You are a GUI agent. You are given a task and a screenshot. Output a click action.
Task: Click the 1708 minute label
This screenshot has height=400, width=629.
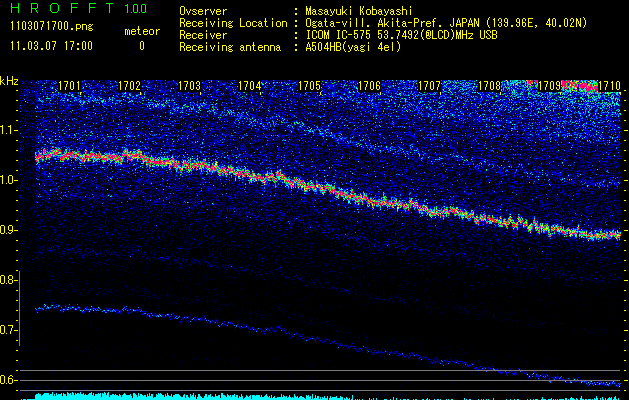[x=489, y=86]
